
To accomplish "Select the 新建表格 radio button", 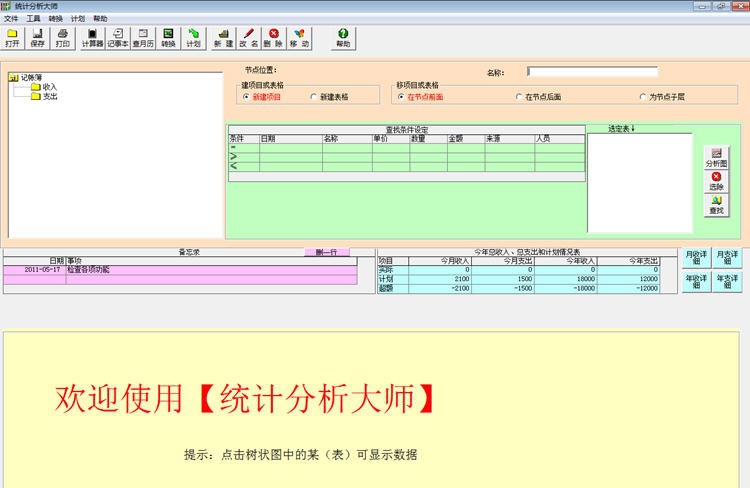I will click(314, 97).
